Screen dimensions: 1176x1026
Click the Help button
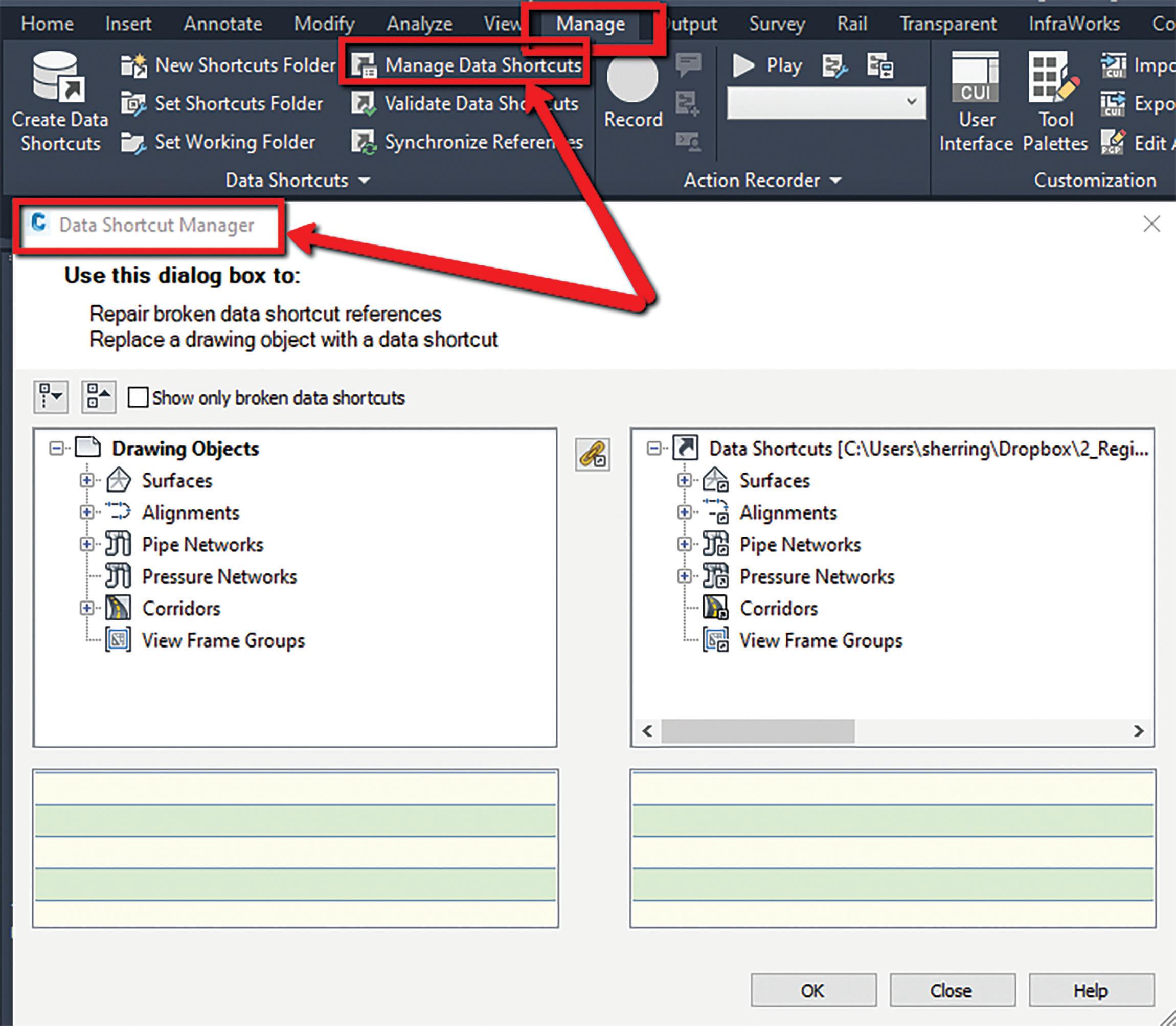click(1091, 990)
